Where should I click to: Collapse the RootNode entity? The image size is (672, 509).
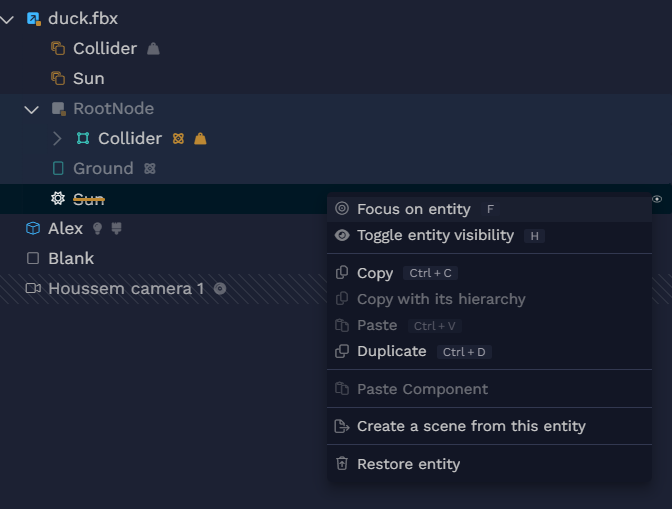click(x=32, y=109)
